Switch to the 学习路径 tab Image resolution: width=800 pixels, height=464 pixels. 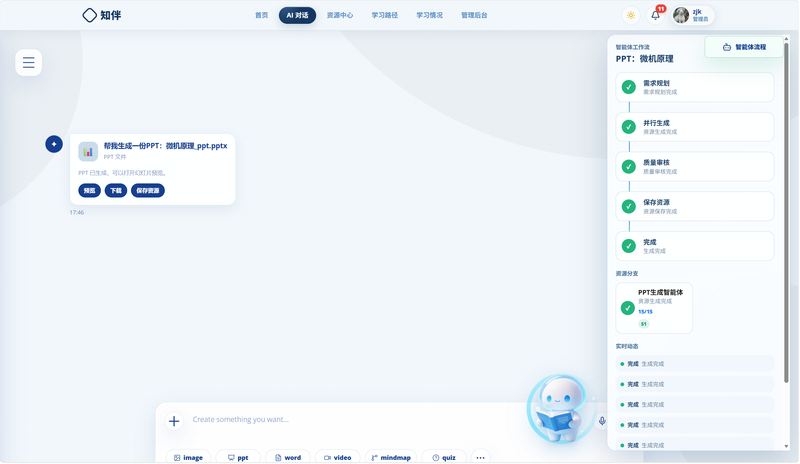coord(385,15)
